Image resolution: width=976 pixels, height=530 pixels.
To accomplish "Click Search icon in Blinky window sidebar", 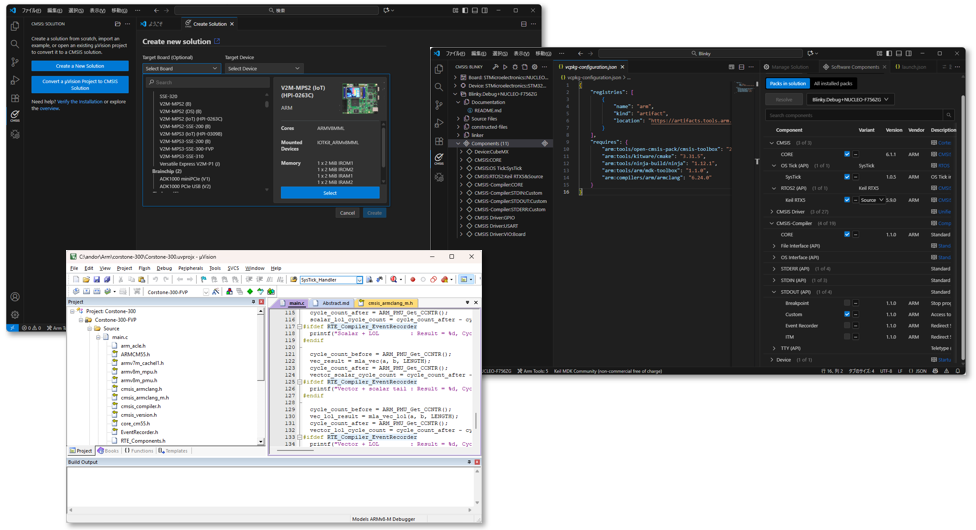I will [x=439, y=87].
